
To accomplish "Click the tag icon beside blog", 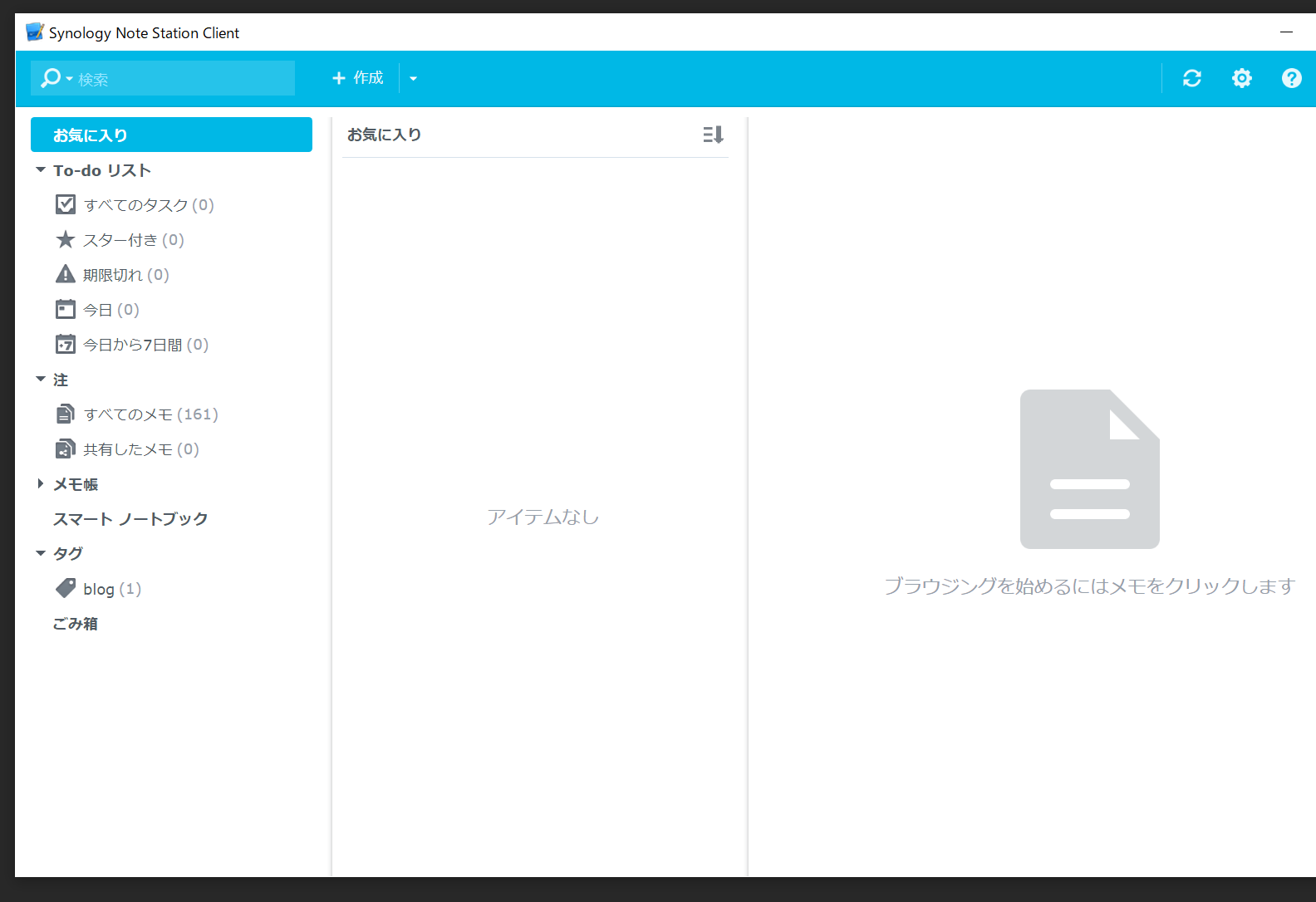I will (66, 588).
